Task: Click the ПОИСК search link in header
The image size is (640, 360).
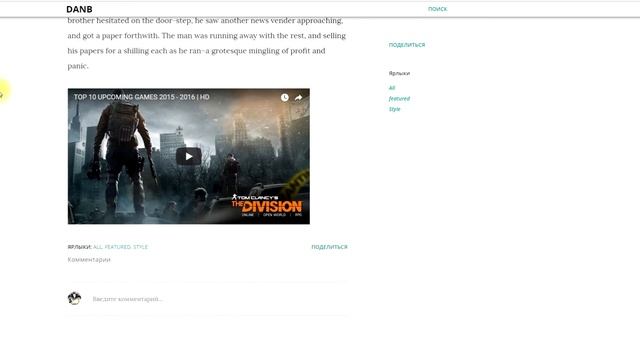Action: point(438,9)
